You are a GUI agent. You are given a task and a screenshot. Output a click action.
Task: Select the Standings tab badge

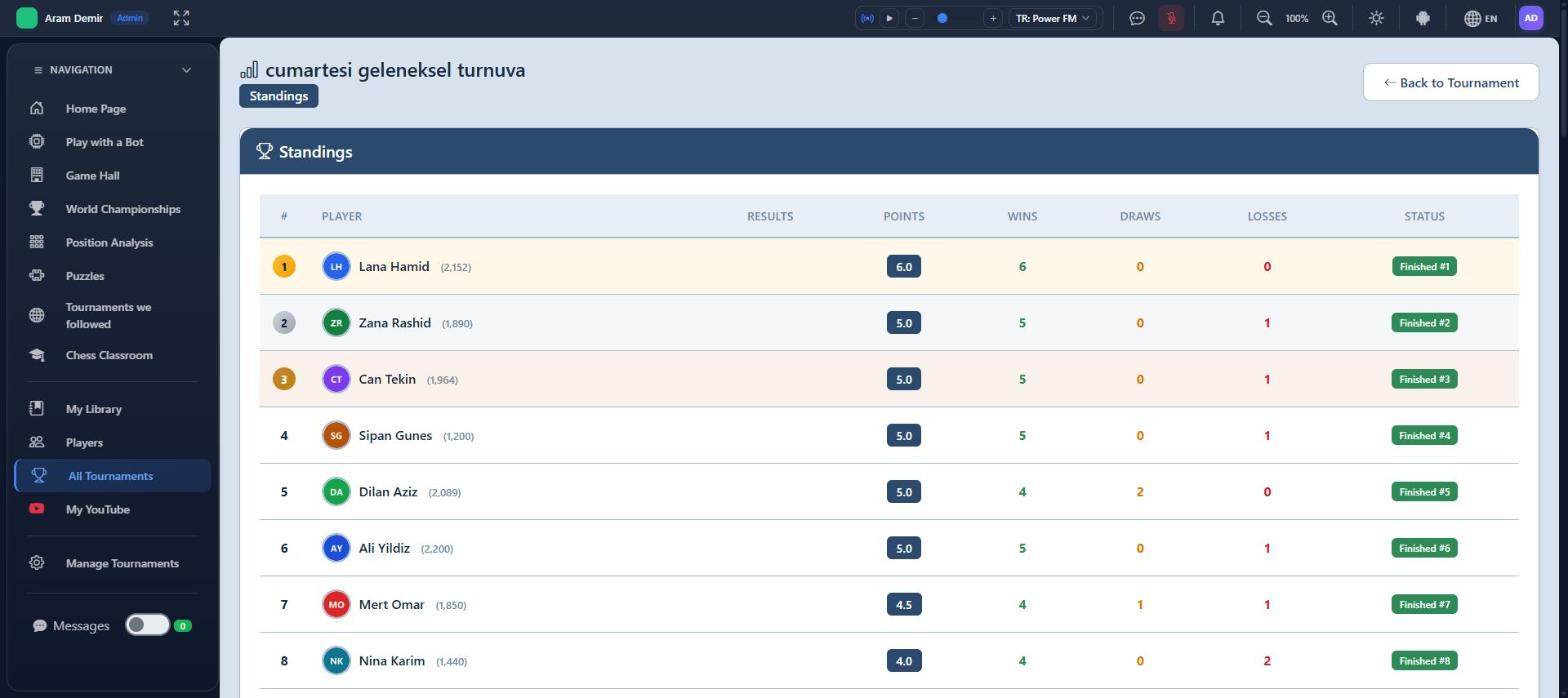(278, 96)
